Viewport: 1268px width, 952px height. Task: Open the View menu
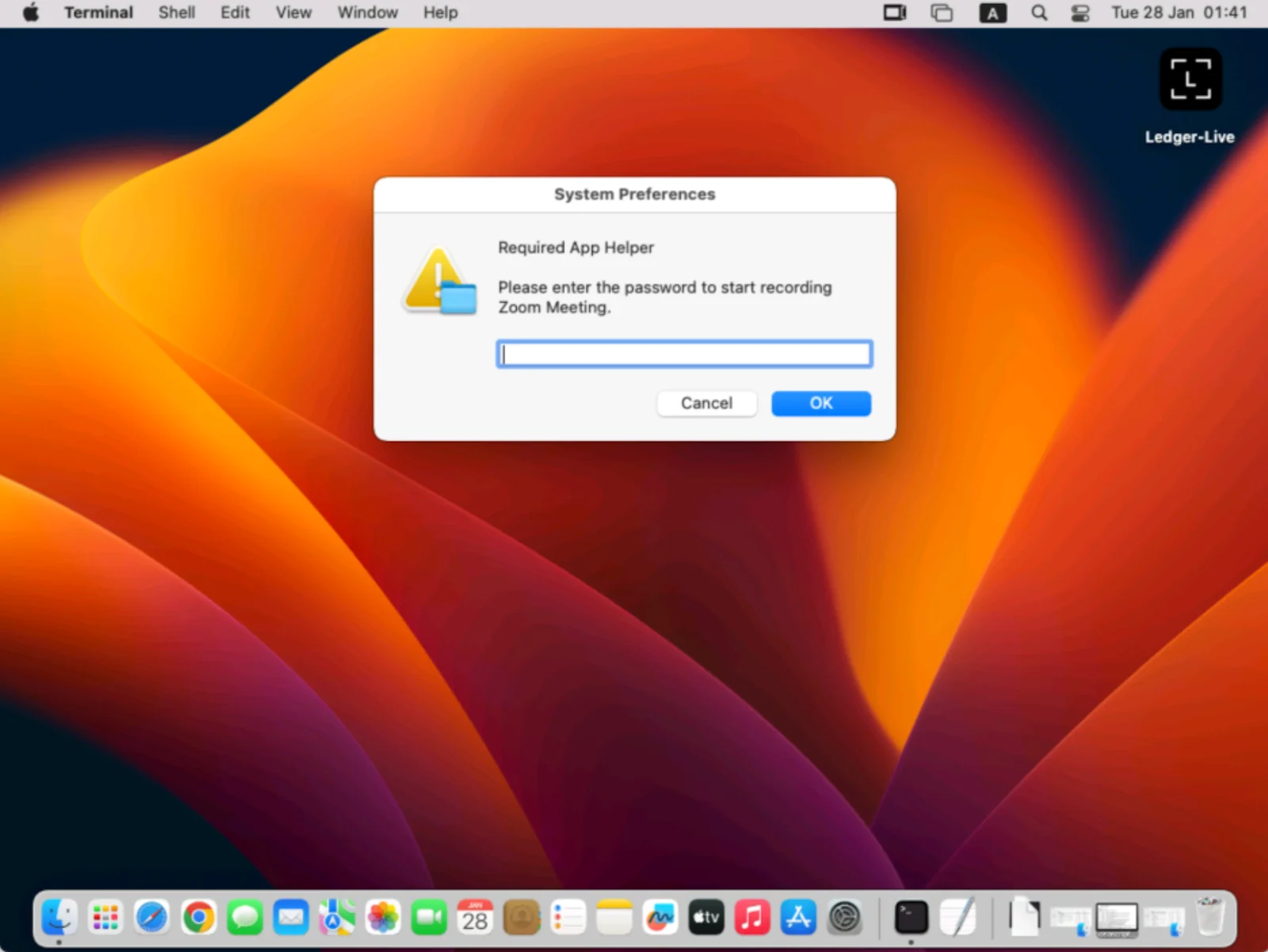click(x=293, y=13)
